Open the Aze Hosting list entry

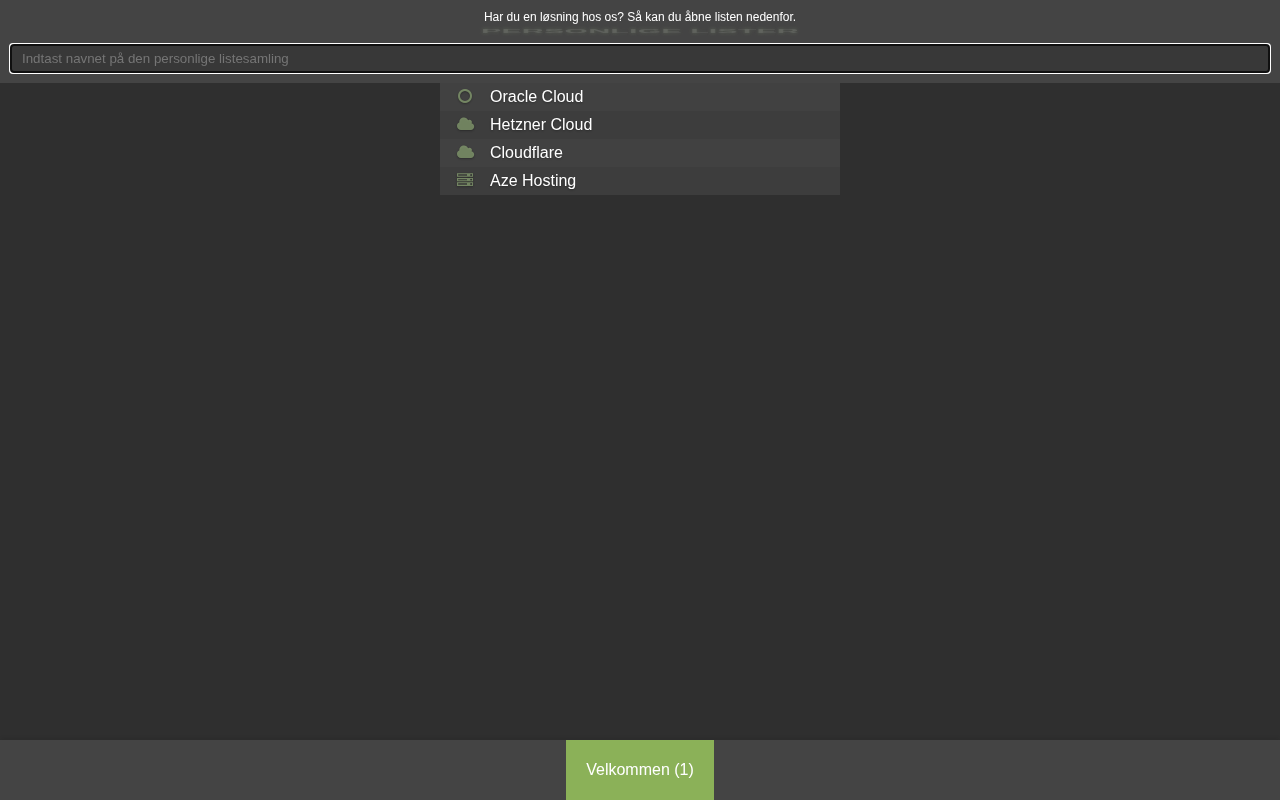pyautogui.click(x=640, y=180)
